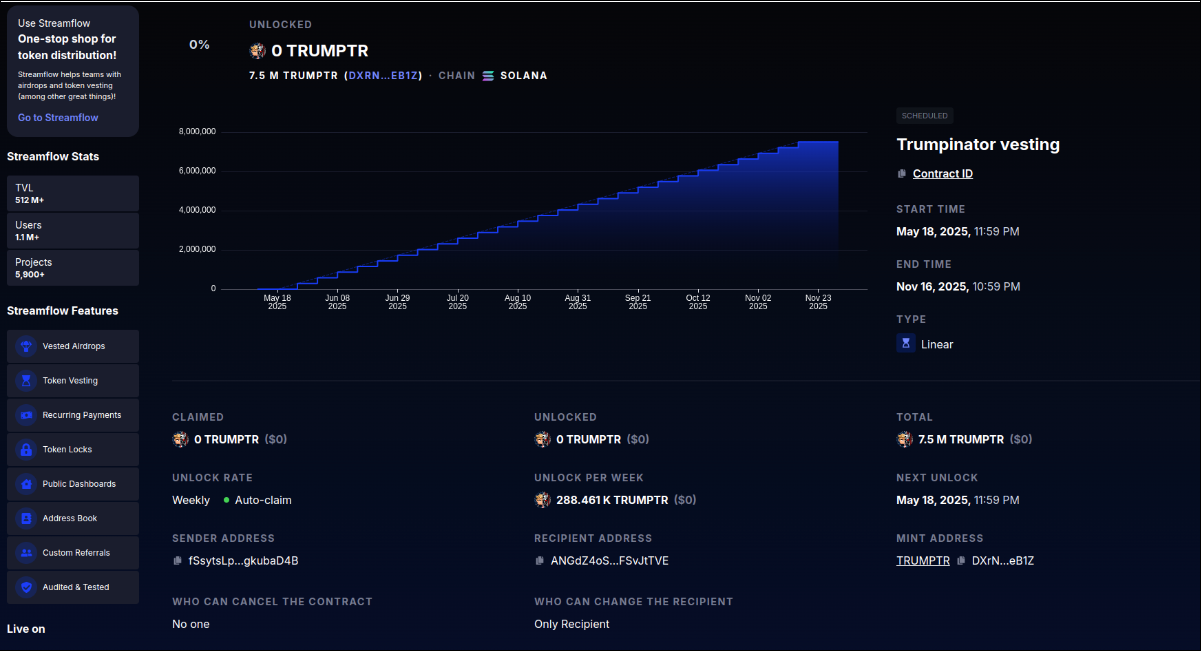Click the Vested Airdrops sidebar icon

[x=25, y=346]
